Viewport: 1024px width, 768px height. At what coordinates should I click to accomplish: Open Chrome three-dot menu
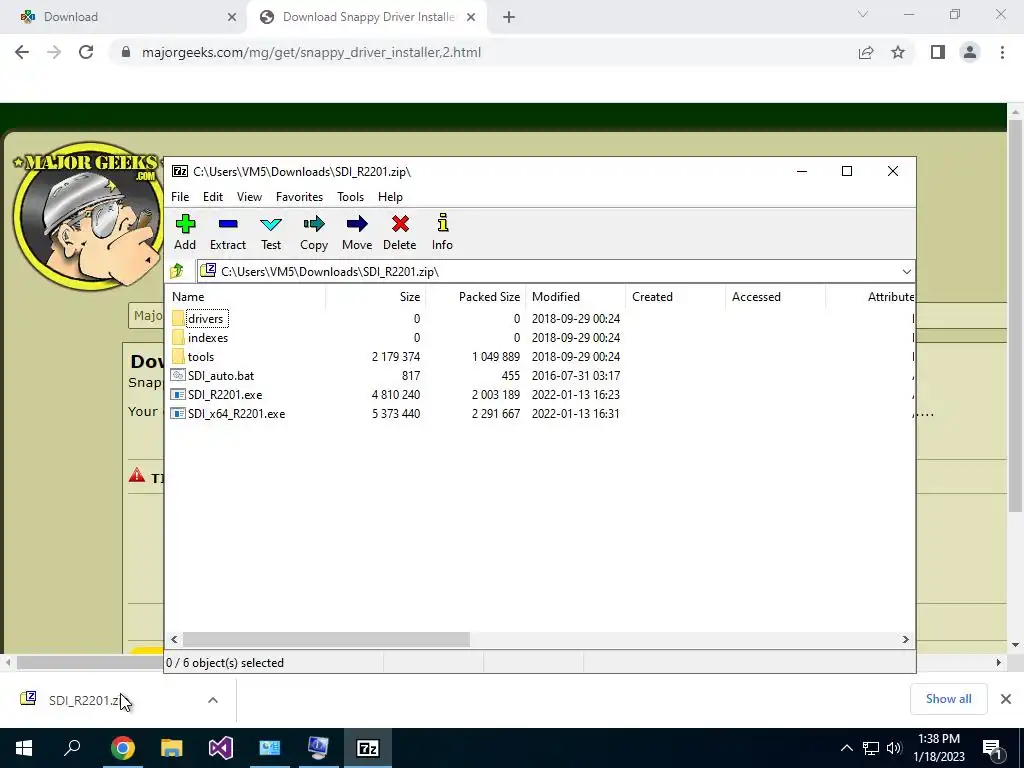(1002, 52)
